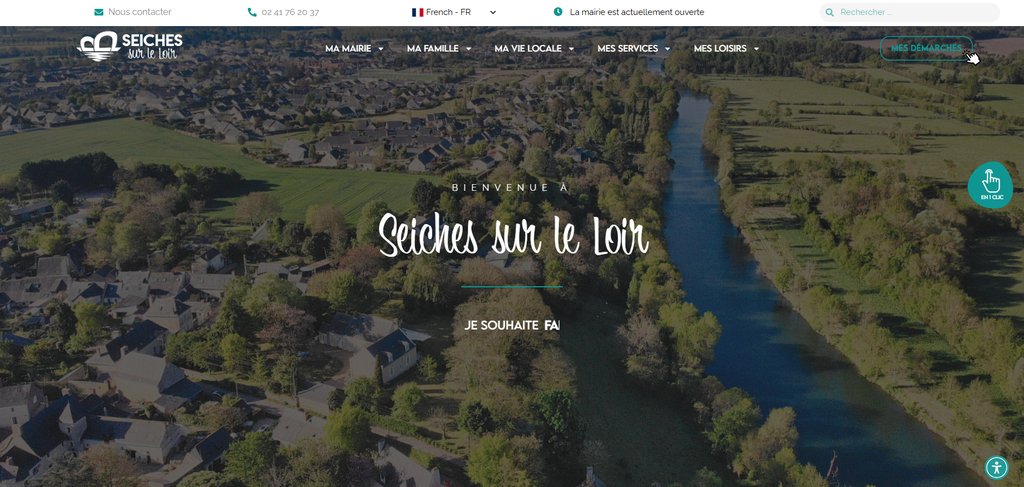Image resolution: width=1024 pixels, height=487 pixels.
Task: Open the French - FR language dropdown
Action: (455, 12)
